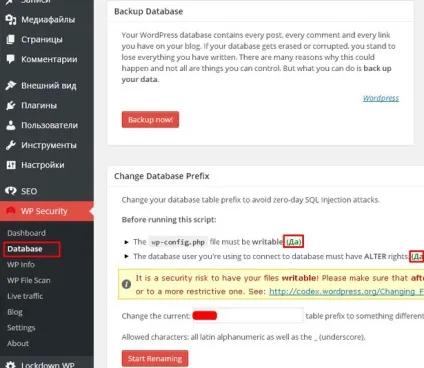Screen dimensions: 424x368
Task: Open the Lockdown WP menu
Action: (47, 364)
